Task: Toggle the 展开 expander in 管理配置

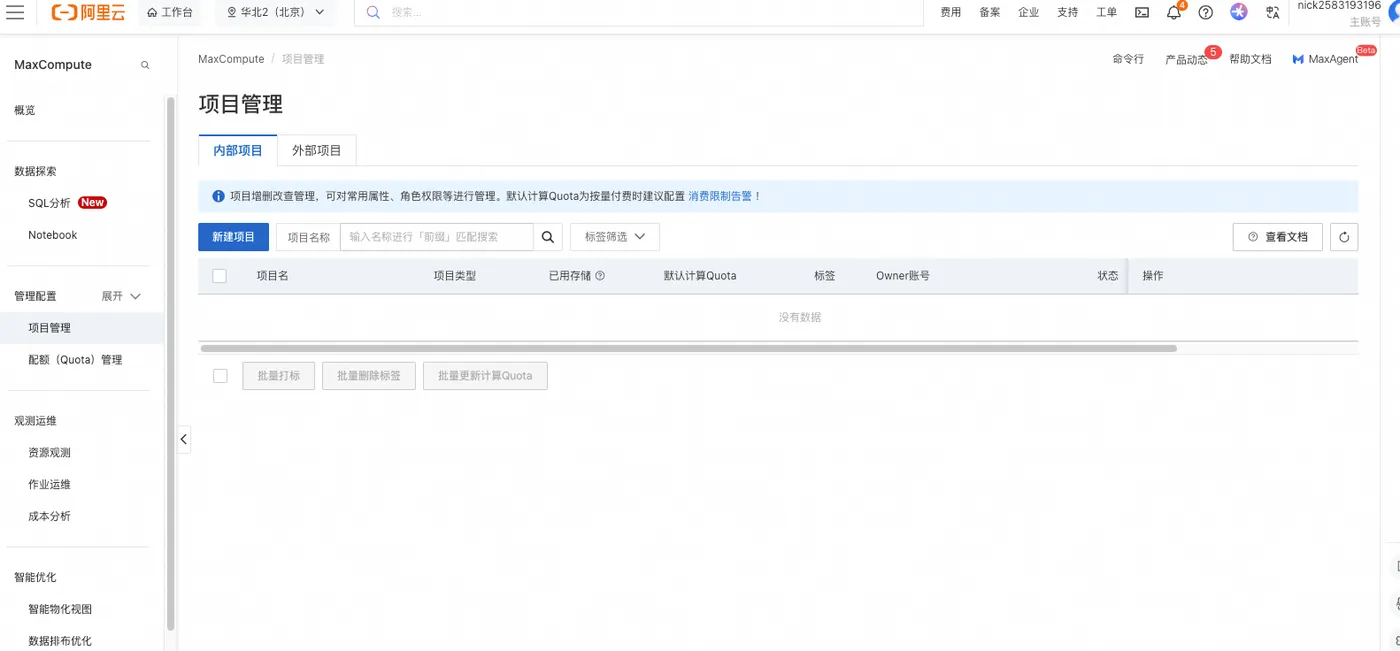Action: click(x=121, y=296)
